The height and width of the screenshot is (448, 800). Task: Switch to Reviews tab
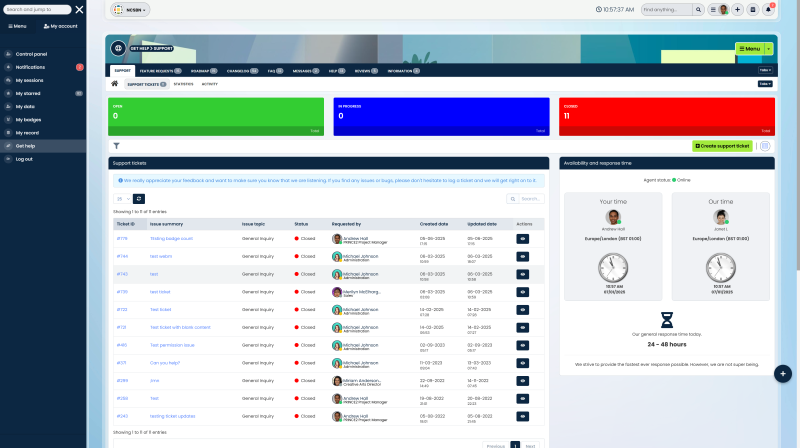pos(366,71)
